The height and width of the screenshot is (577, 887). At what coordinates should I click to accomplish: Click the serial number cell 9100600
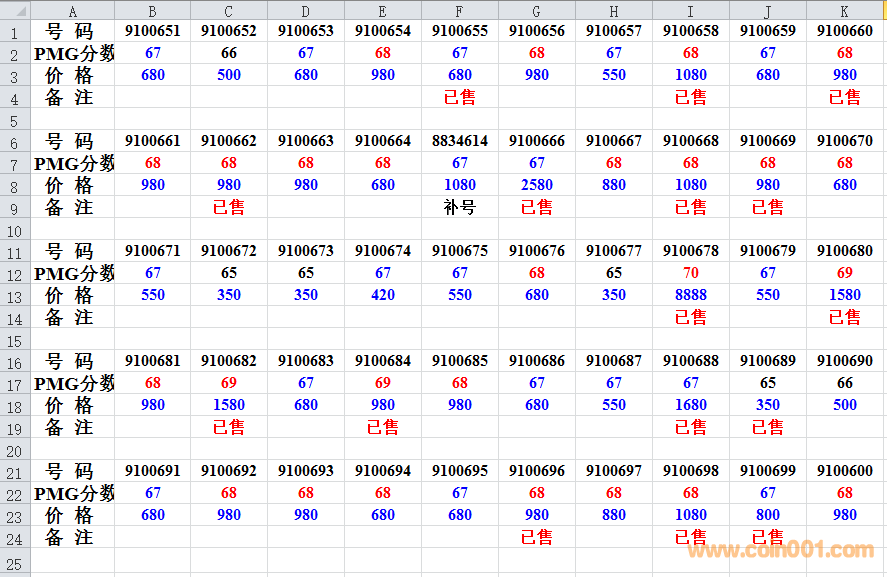click(845, 471)
